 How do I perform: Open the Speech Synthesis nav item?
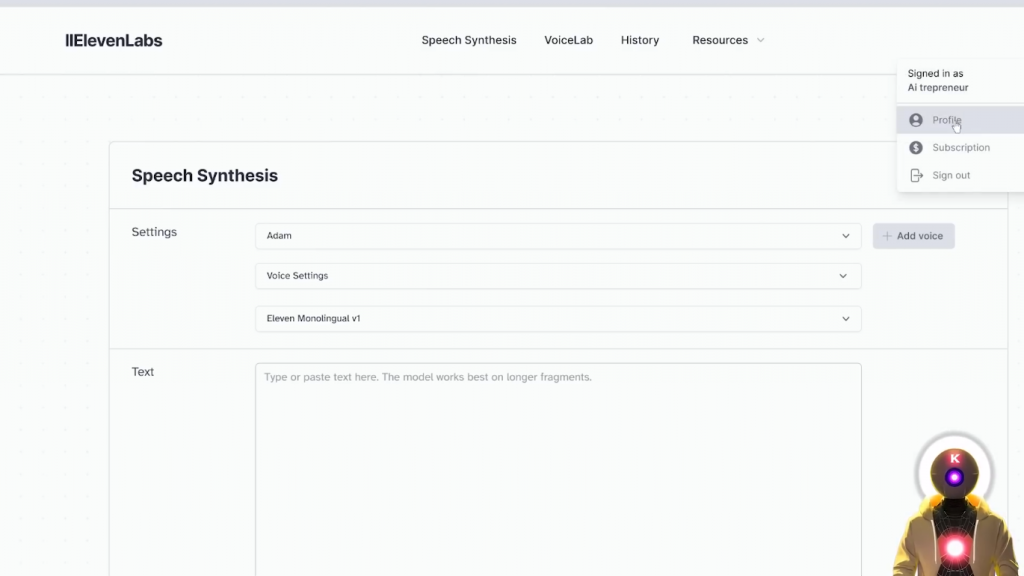469,40
